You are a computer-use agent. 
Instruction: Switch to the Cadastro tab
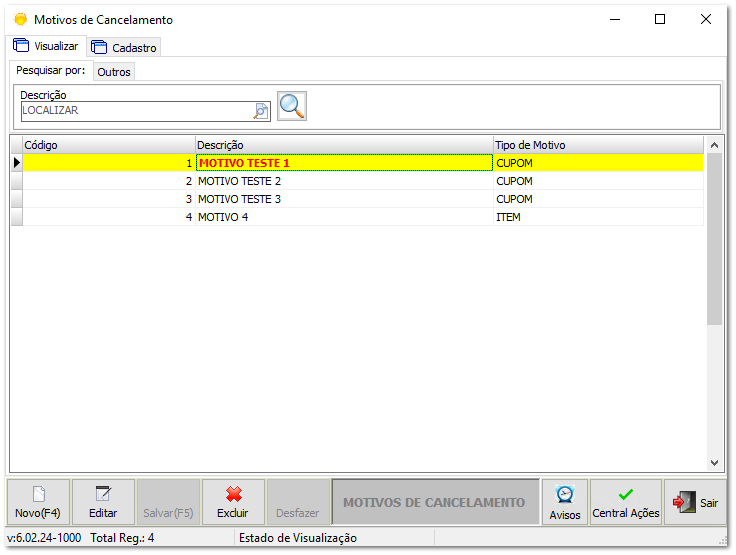point(124,47)
